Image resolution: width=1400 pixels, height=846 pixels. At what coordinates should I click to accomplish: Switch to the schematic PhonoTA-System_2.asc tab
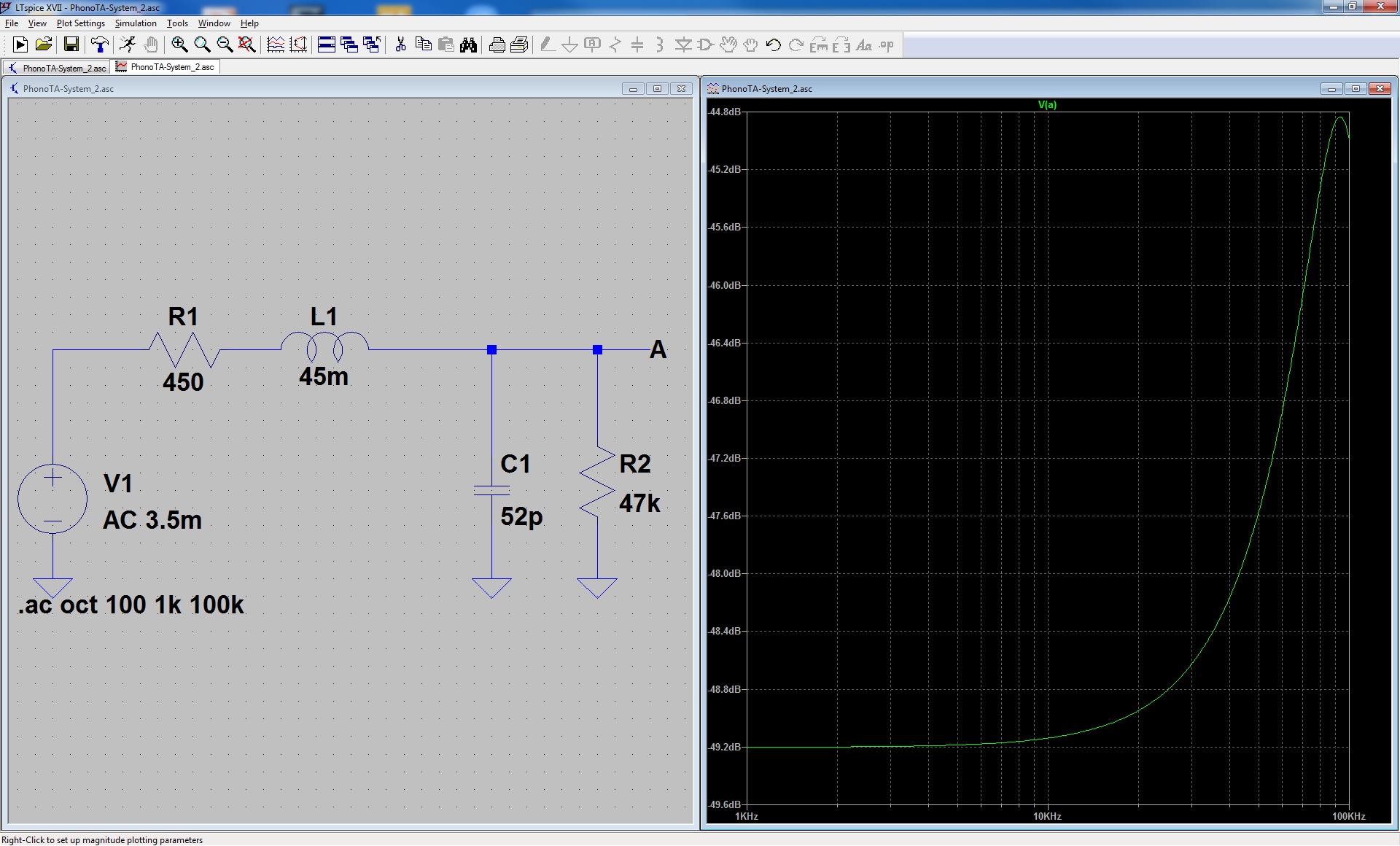point(57,68)
